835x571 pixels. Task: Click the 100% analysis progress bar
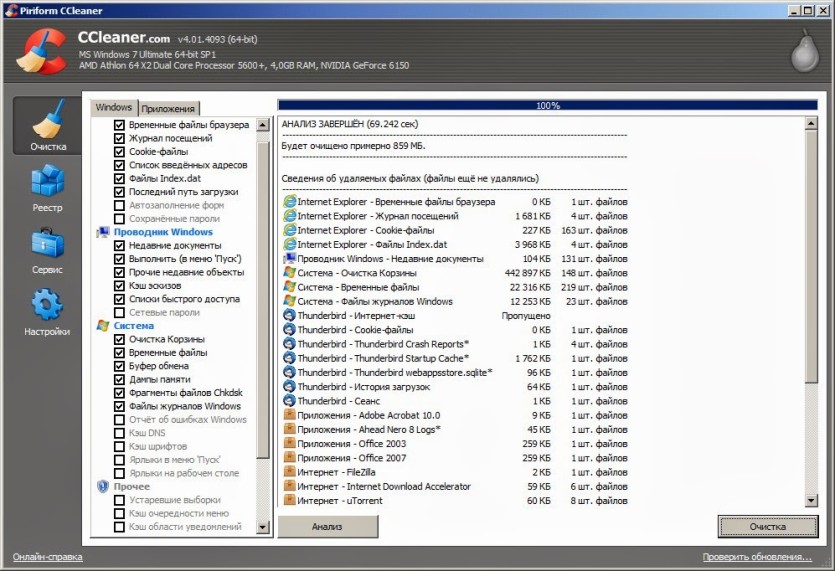tap(547, 105)
